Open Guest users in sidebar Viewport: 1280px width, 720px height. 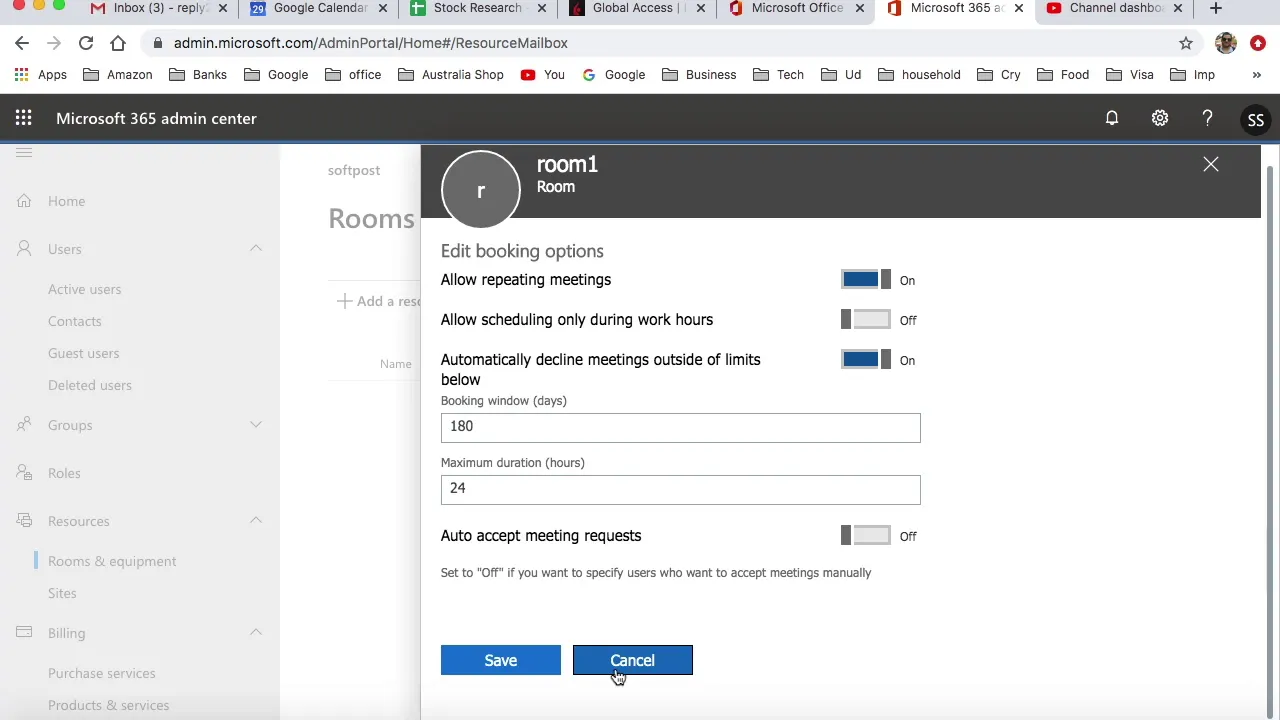point(83,353)
